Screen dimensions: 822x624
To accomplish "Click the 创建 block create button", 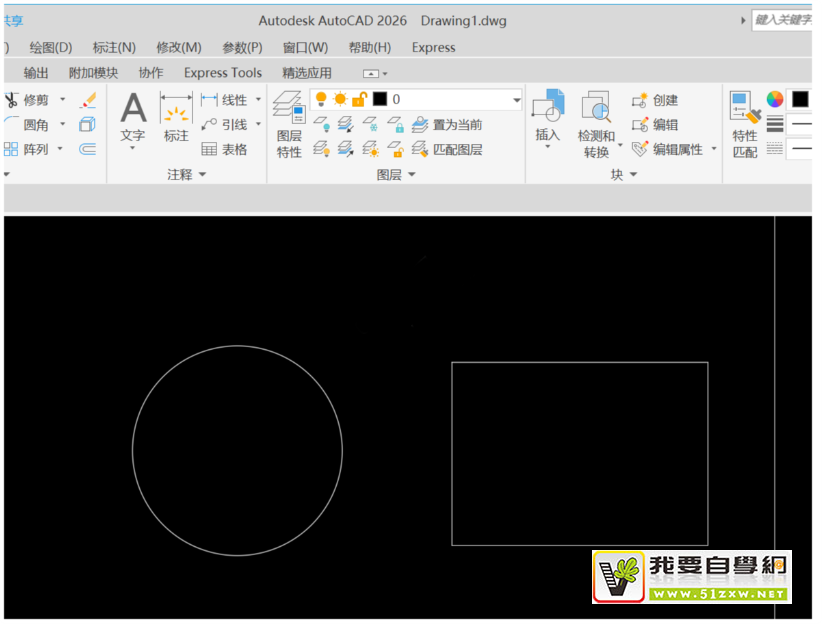I will tap(655, 100).
